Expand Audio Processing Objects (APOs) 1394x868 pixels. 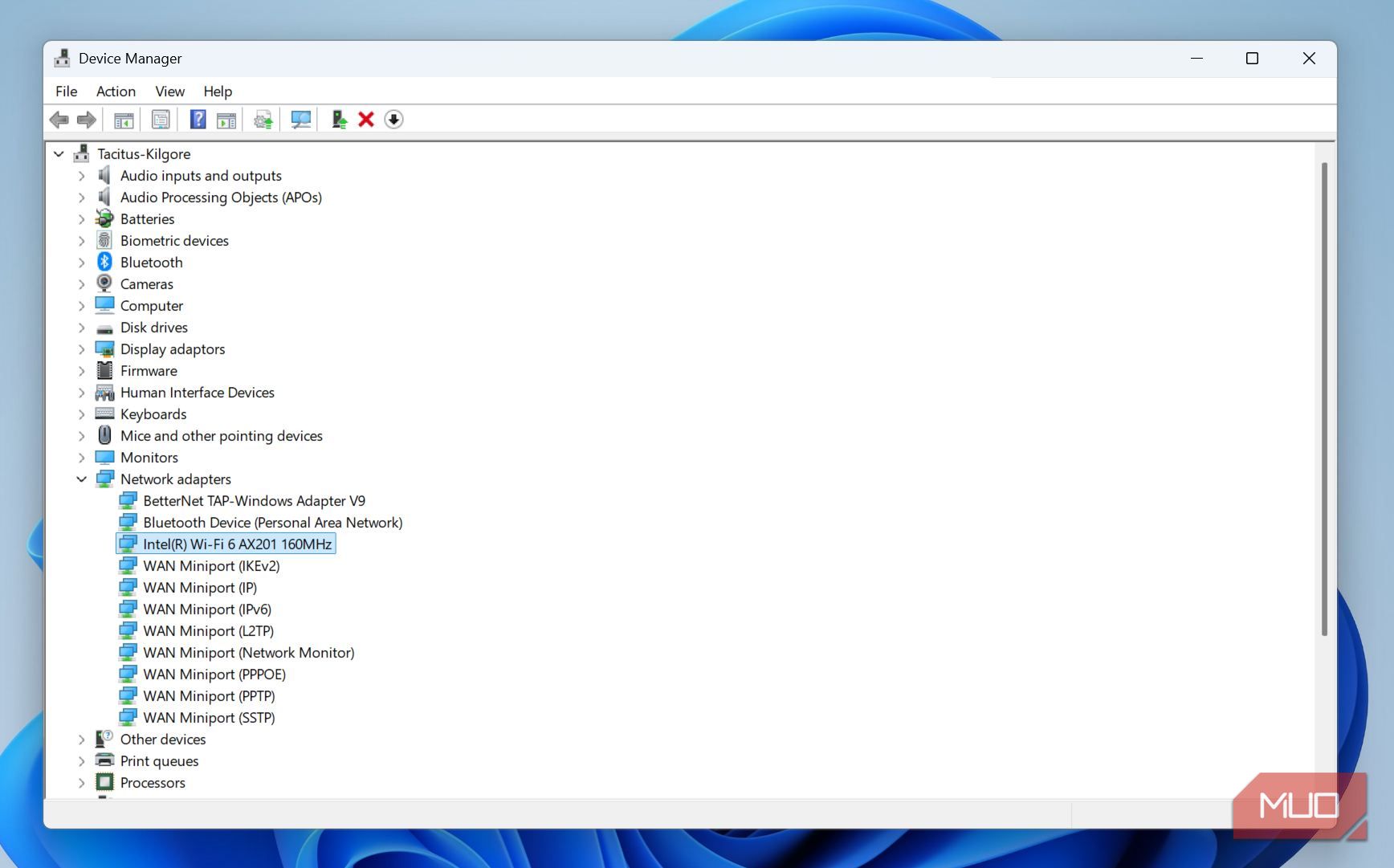(x=81, y=197)
